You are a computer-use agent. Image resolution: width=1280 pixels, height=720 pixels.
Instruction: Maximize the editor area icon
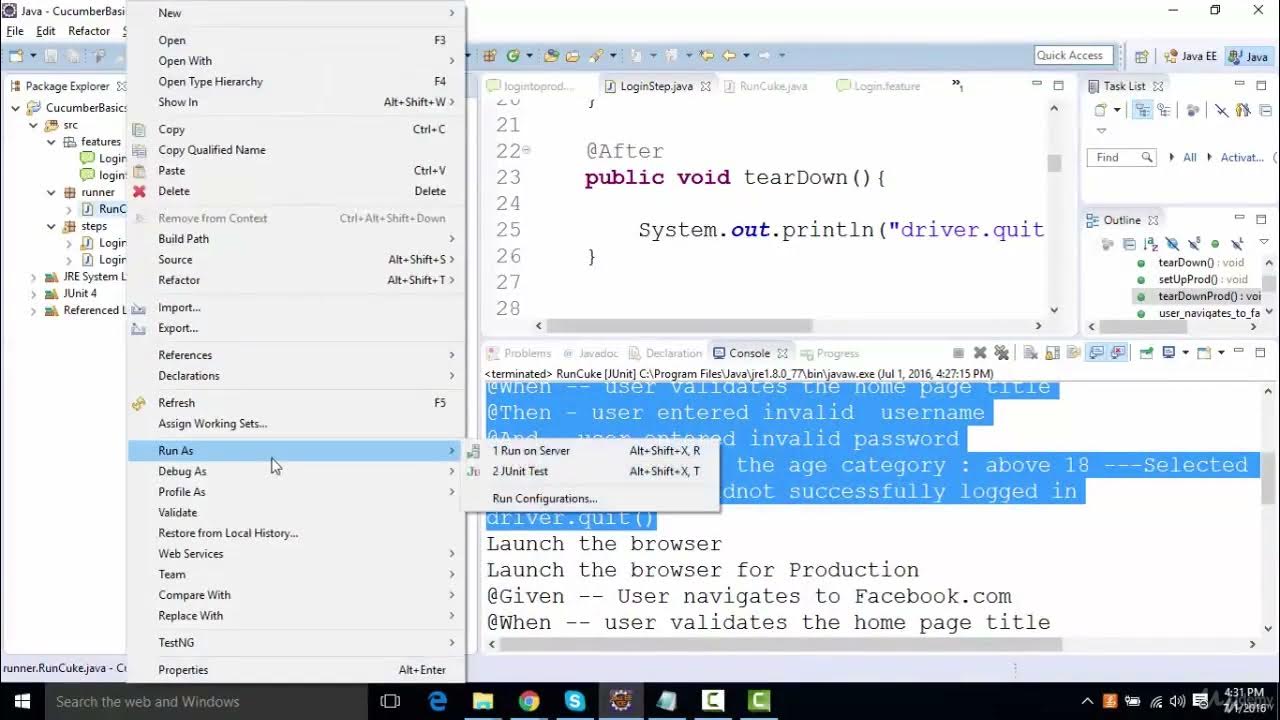pos(1058,86)
